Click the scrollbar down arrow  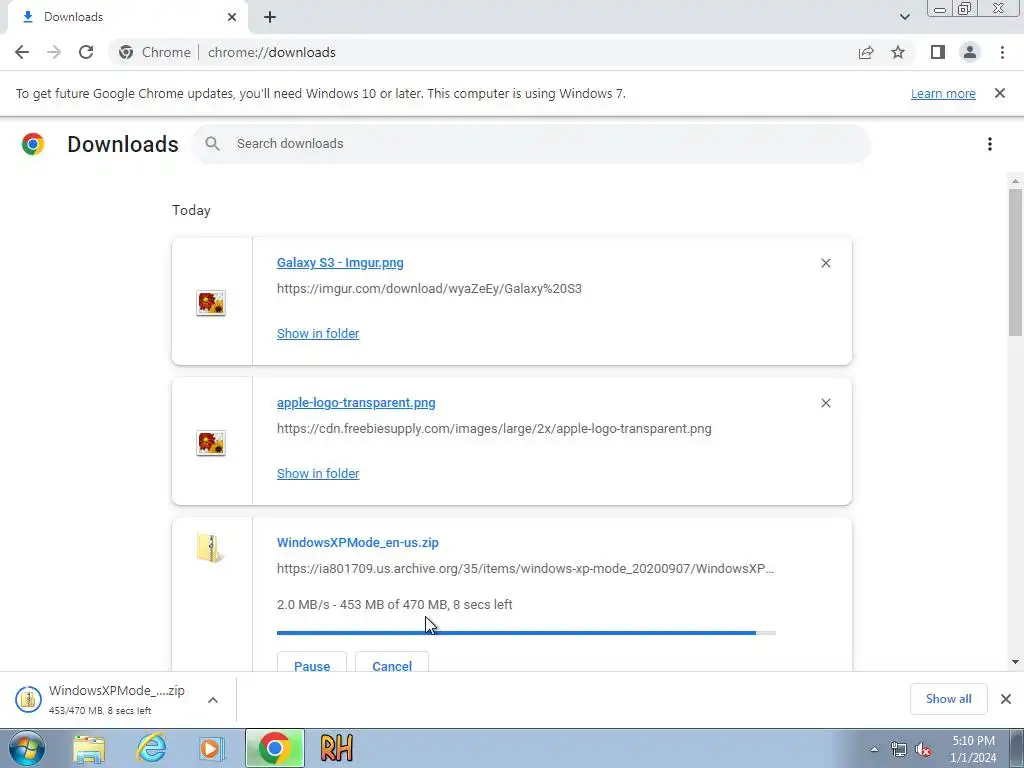(1015, 662)
